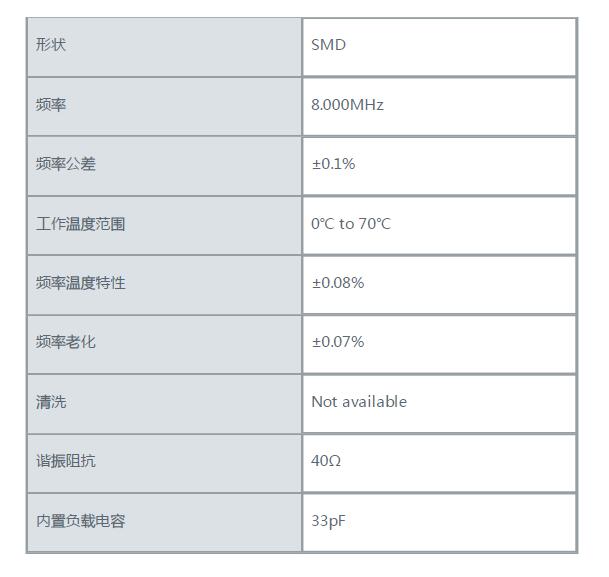Select the 40Ω impedance value

point(326,461)
